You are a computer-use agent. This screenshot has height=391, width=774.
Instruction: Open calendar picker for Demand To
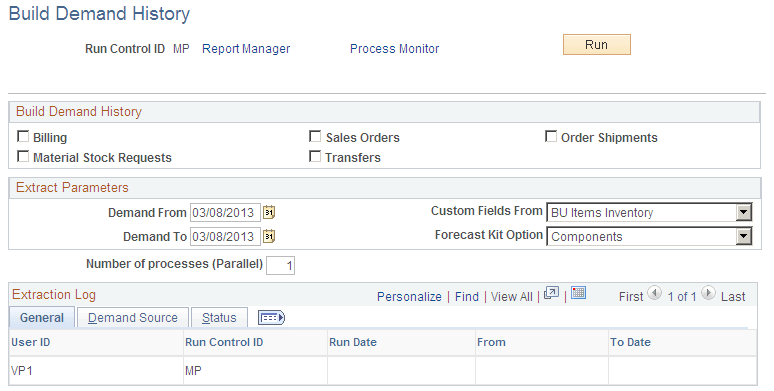pos(269,236)
